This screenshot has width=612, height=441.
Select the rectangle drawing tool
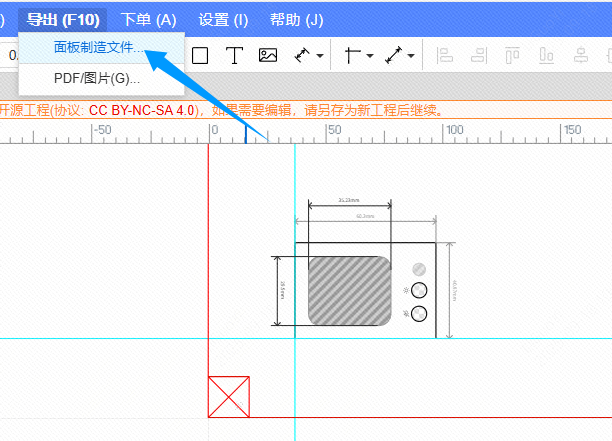(x=200, y=56)
